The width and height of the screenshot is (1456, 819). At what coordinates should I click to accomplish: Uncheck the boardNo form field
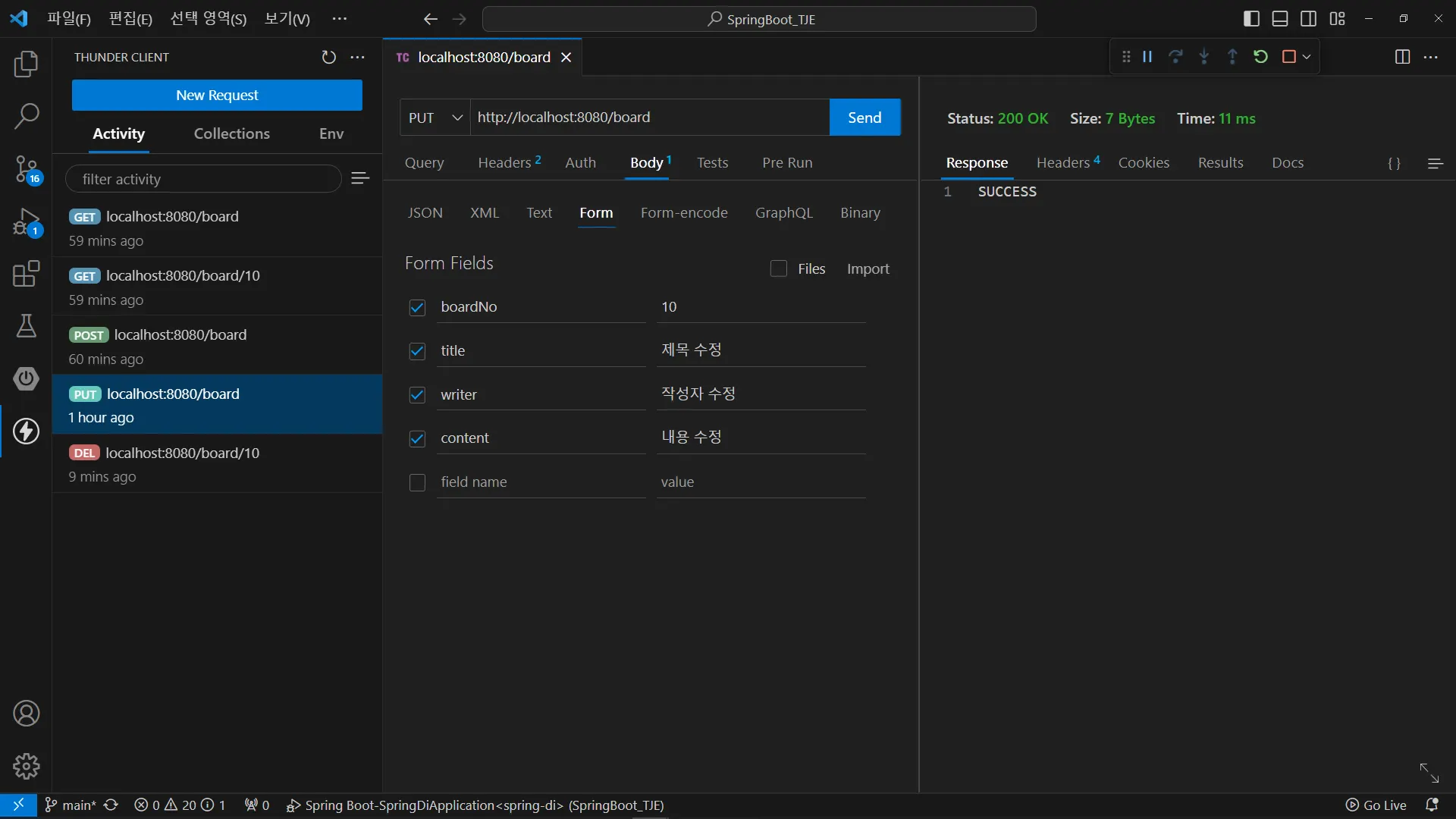click(417, 307)
